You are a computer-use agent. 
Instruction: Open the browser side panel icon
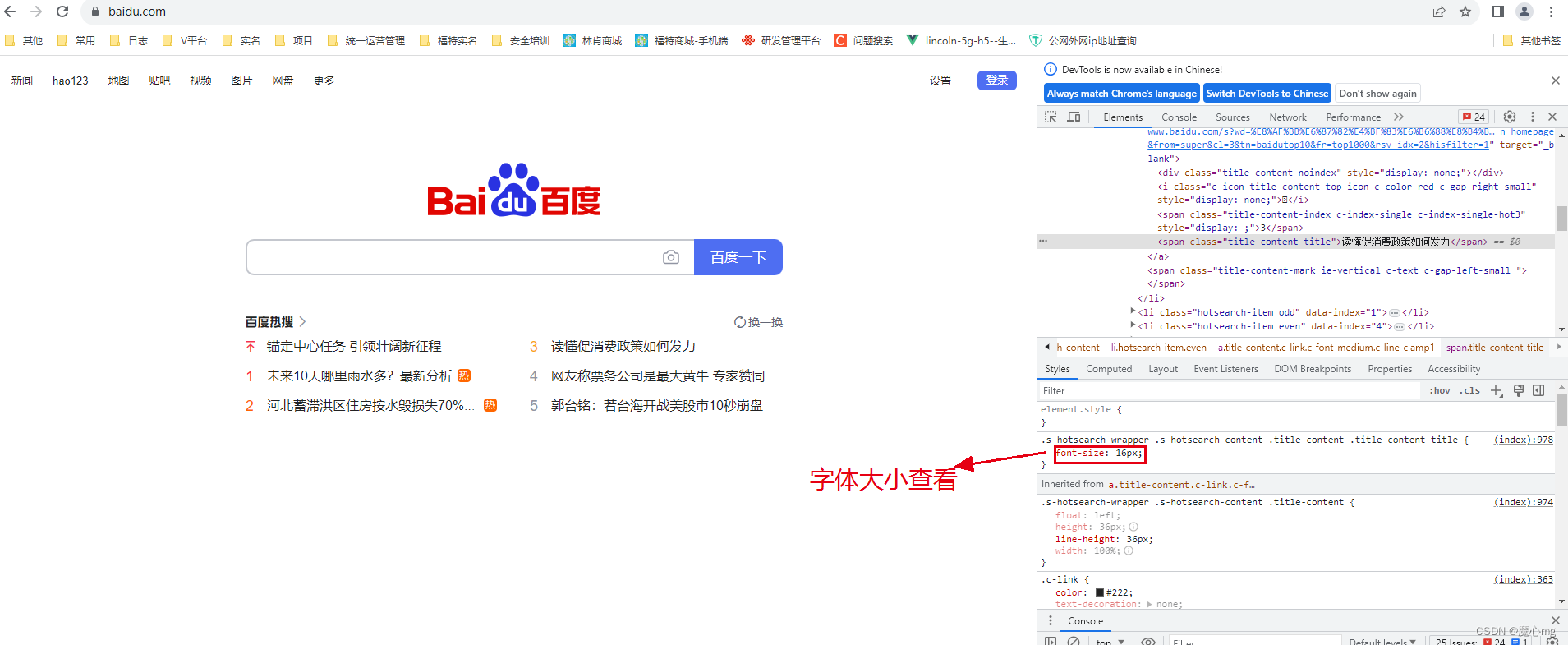coord(1498,12)
